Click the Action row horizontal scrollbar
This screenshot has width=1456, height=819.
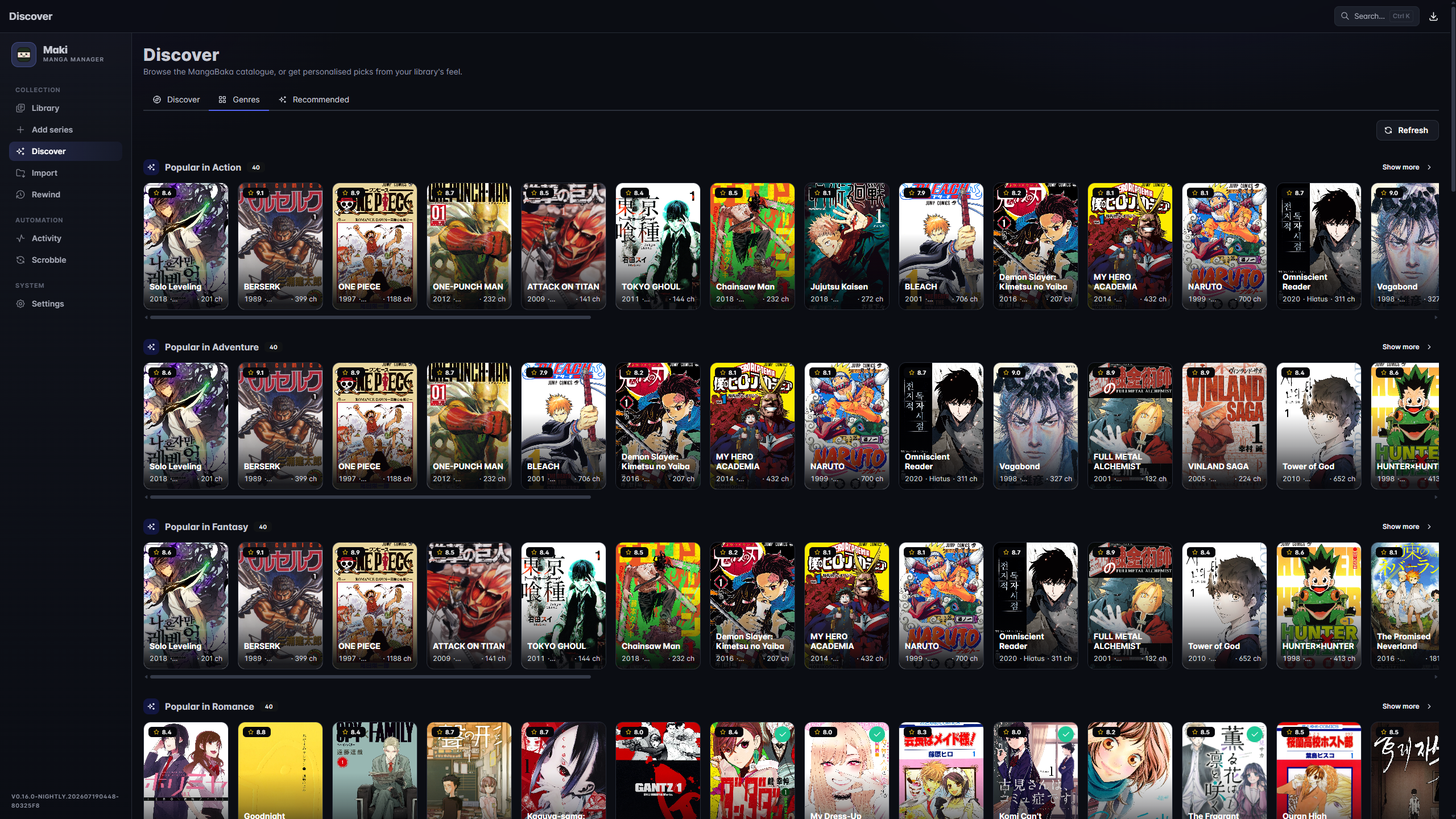point(370,317)
